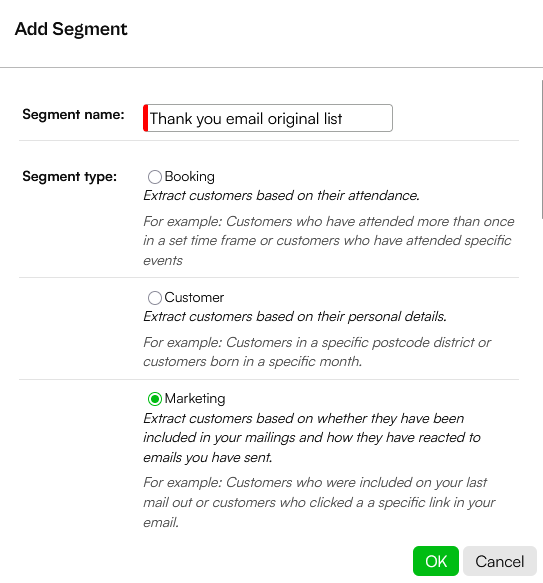Click the Customer example about postcode district
This screenshot has height=583, width=543.
coord(317,352)
